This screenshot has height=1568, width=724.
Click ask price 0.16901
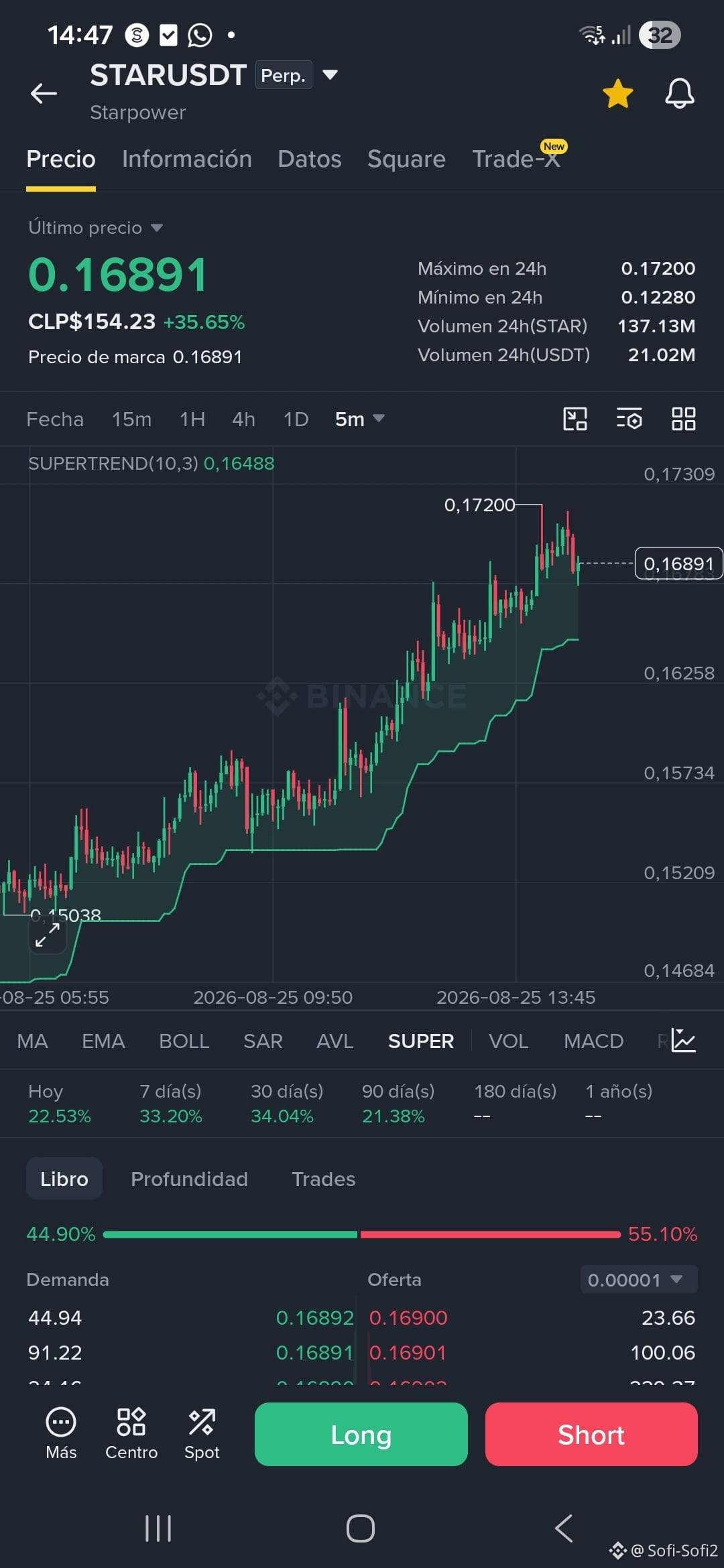(408, 1352)
